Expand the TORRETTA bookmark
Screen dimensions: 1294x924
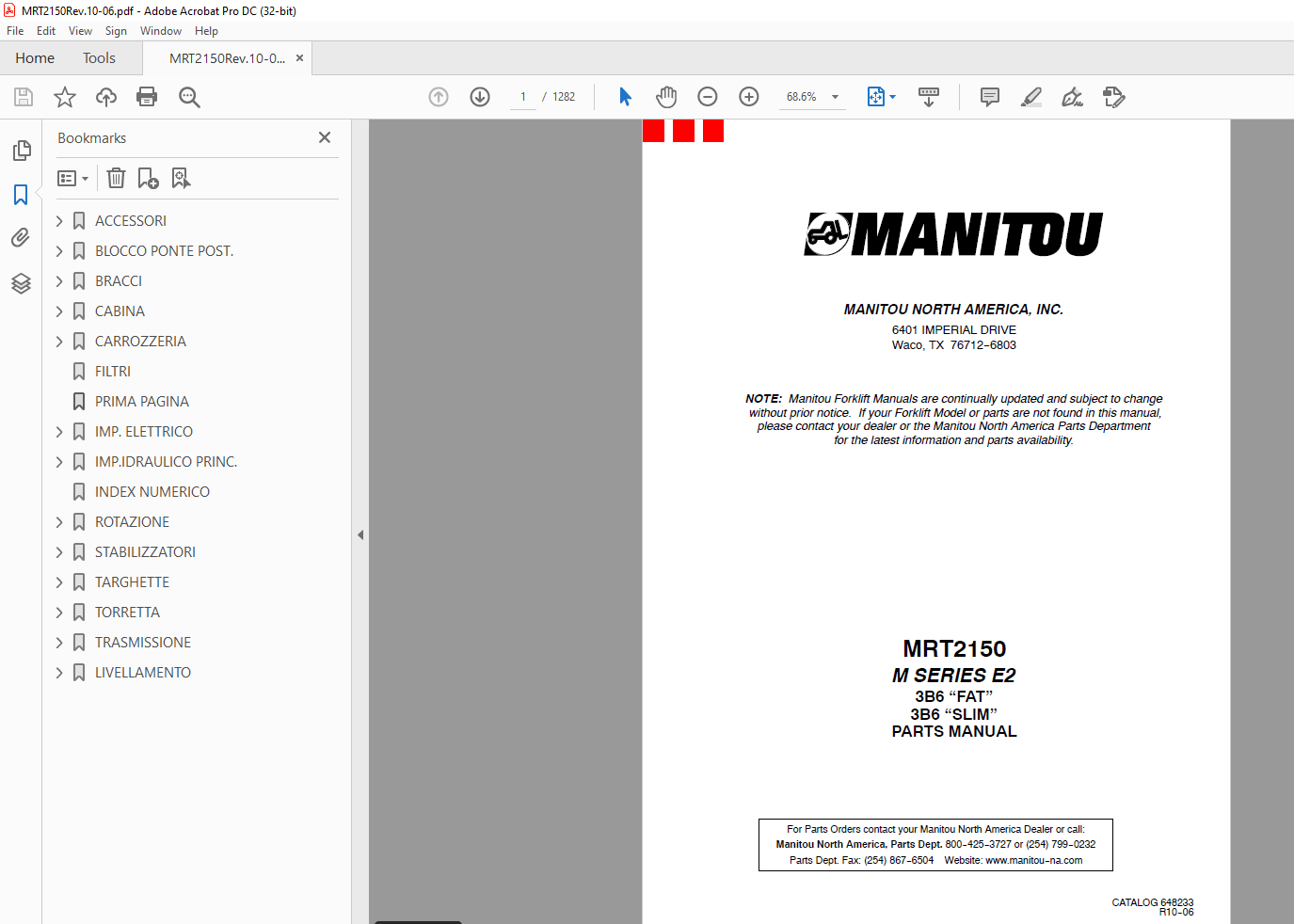(59, 613)
